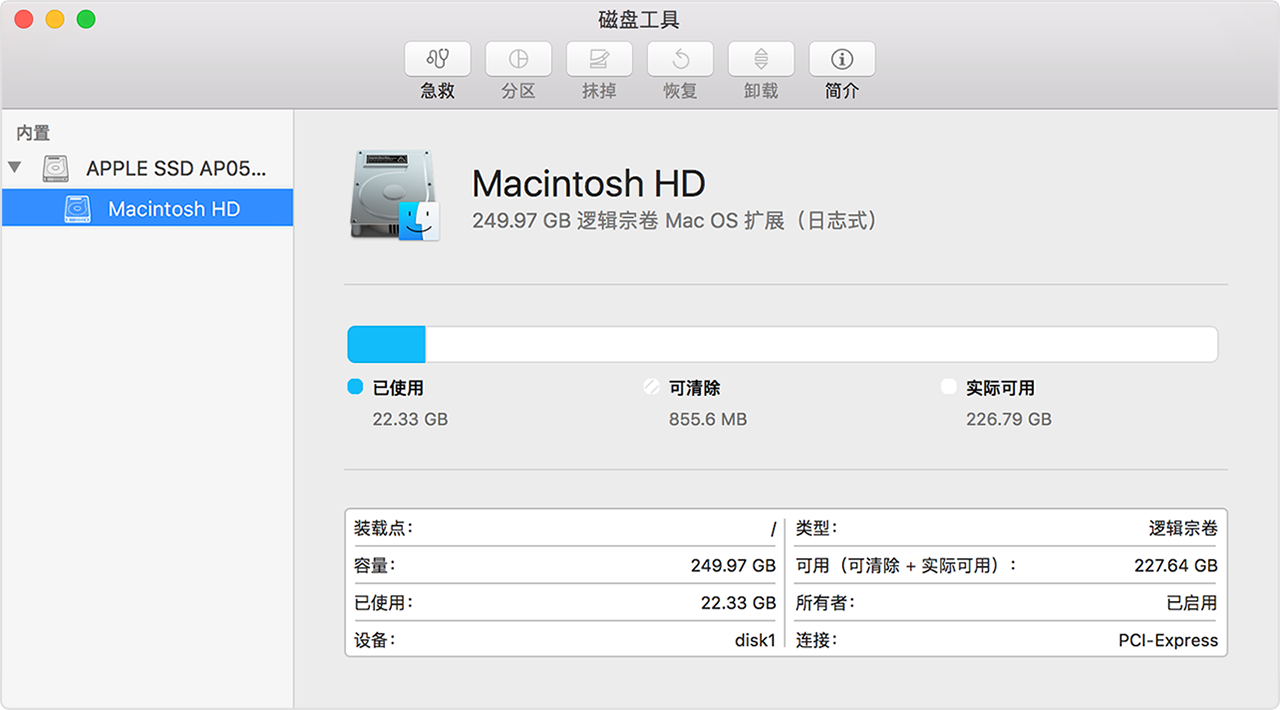Click the Partition (分区) pie icon

[x=518, y=59]
